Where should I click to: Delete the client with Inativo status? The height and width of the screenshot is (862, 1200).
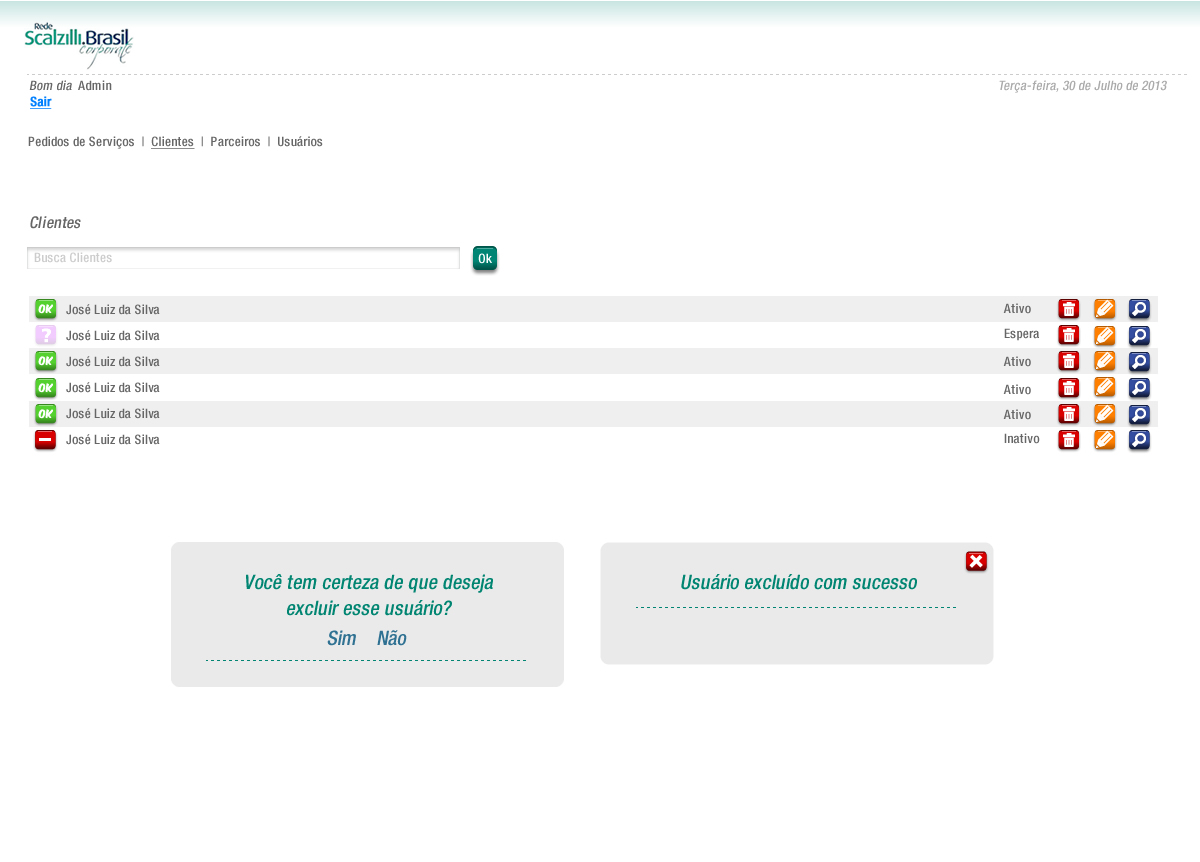(1068, 439)
